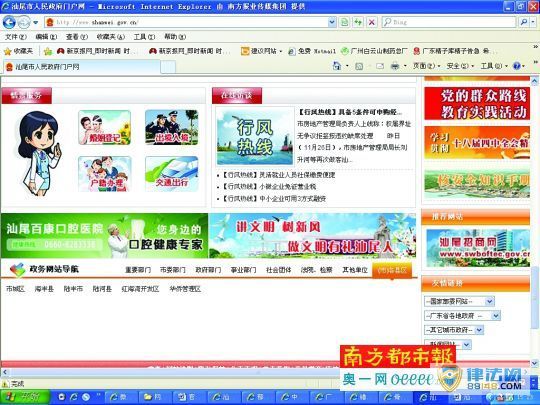540x405 pixels.
Task: Click the 出境入境 police service icon
Action: point(172,127)
